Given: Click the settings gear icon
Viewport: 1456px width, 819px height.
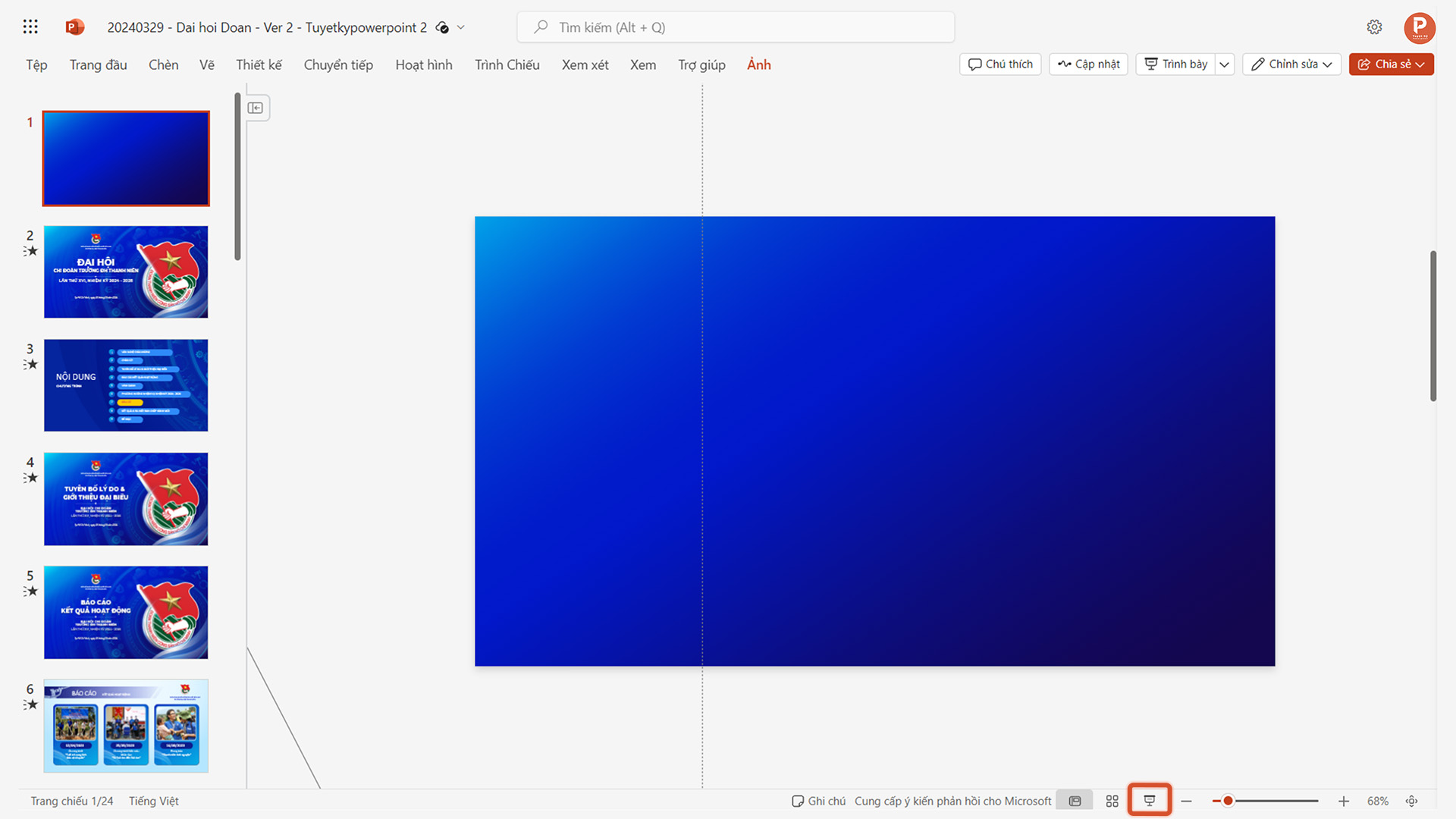Looking at the screenshot, I should (1374, 27).
